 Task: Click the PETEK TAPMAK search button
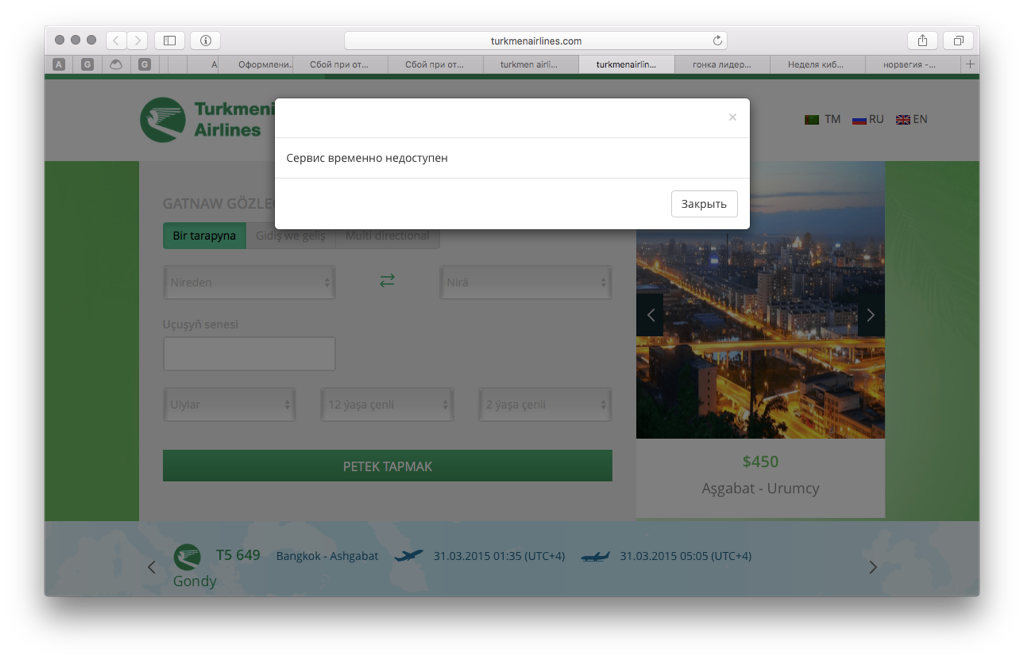(x=387, y=466)
